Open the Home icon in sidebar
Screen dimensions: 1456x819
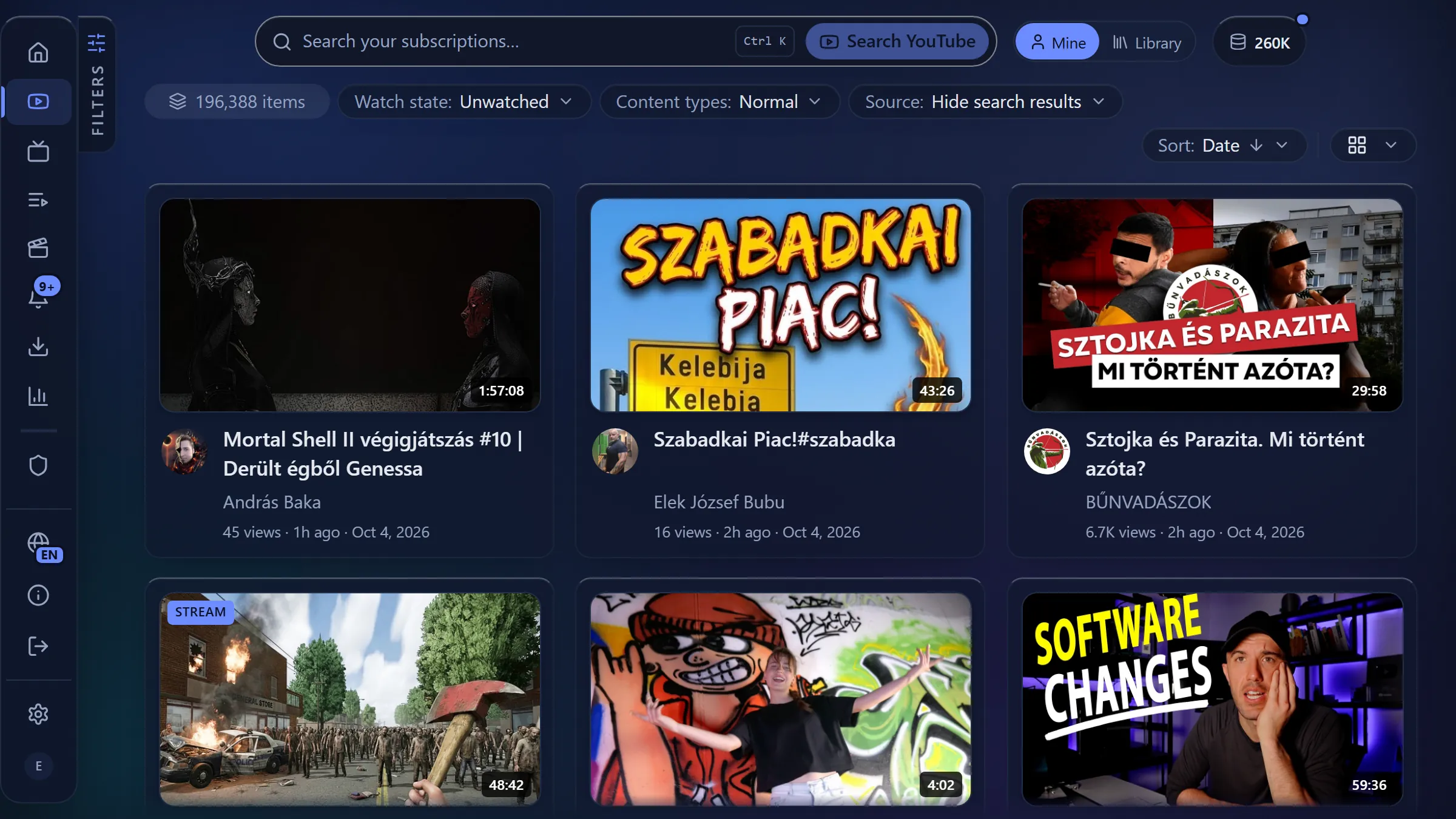[x=38, y=53]
